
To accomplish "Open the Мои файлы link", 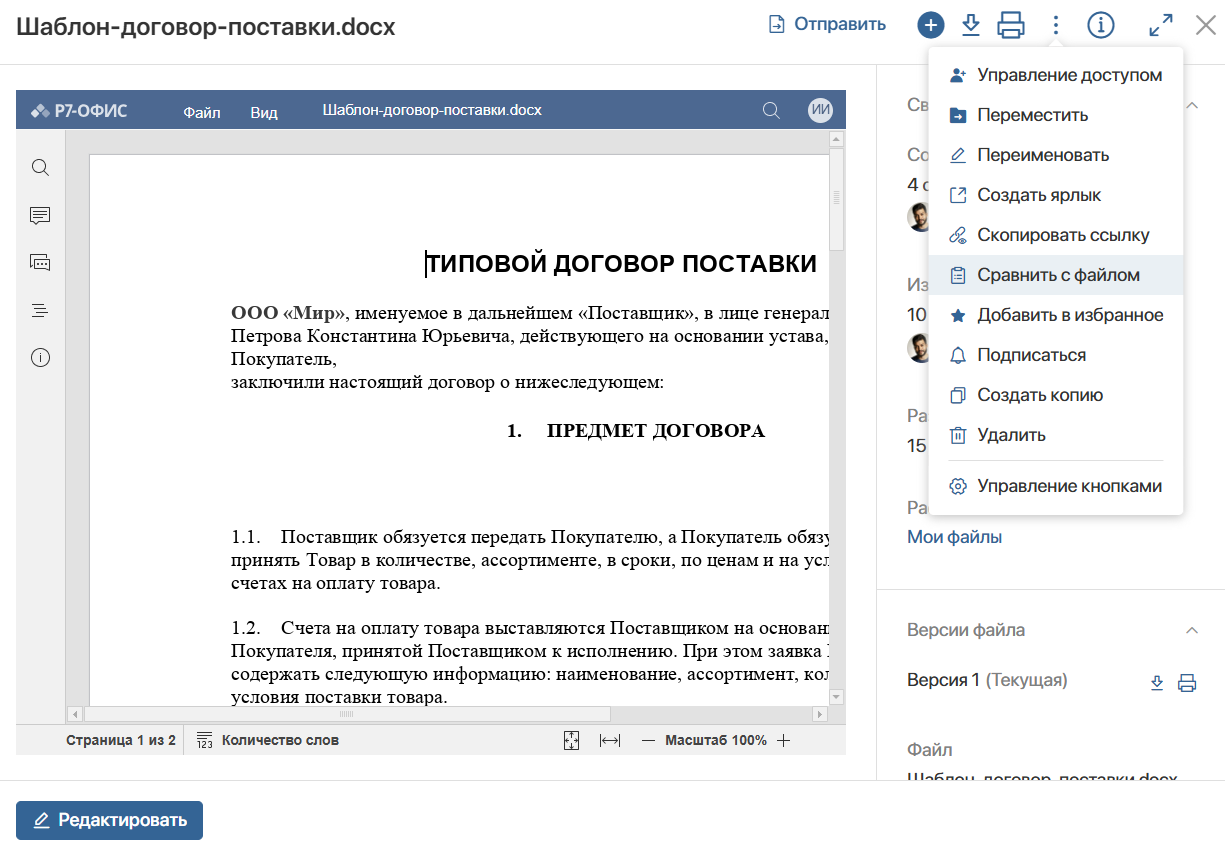I will 954,537.
